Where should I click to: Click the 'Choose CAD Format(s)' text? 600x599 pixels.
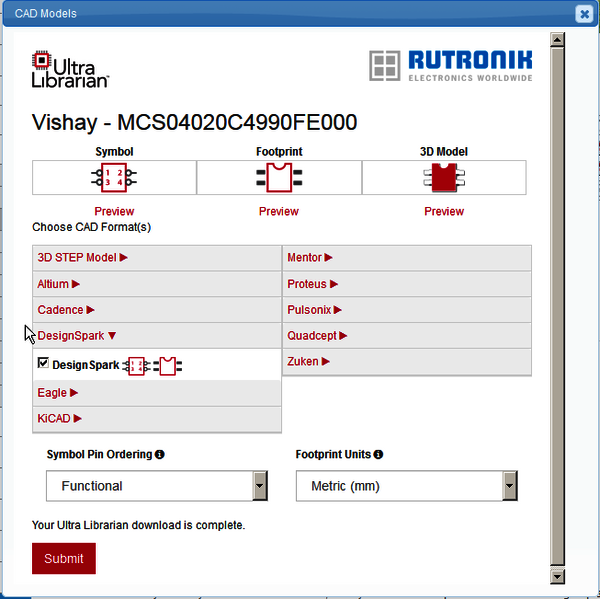coord(91,227)
